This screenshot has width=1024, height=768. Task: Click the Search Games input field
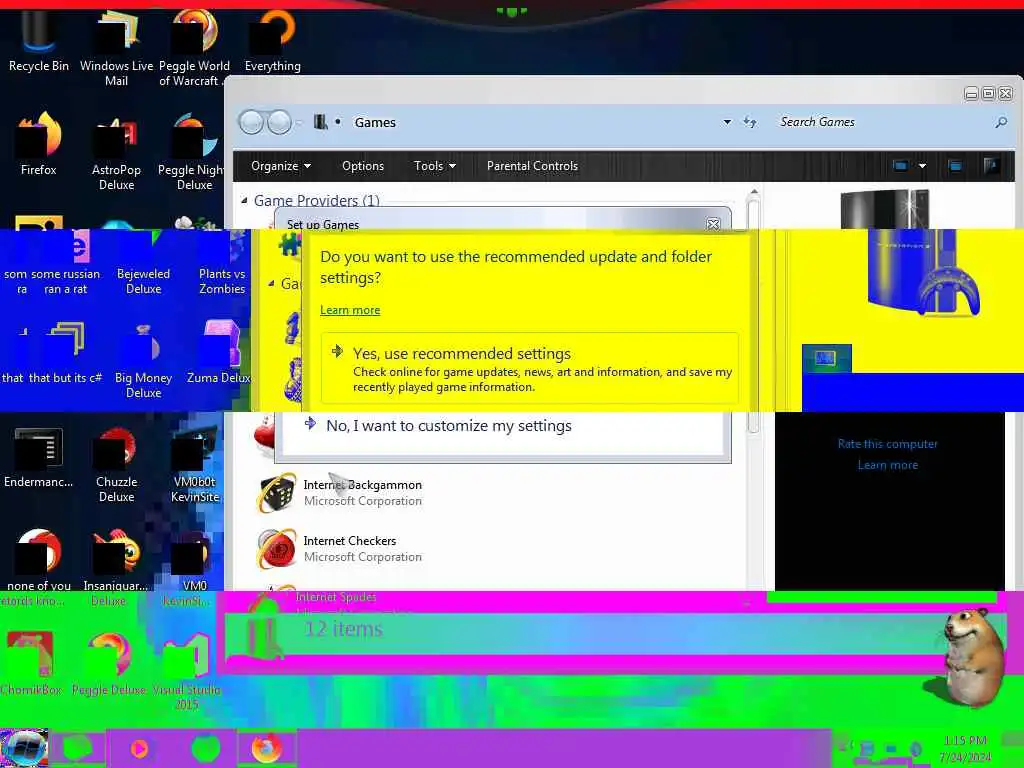[x=882, y=122]
